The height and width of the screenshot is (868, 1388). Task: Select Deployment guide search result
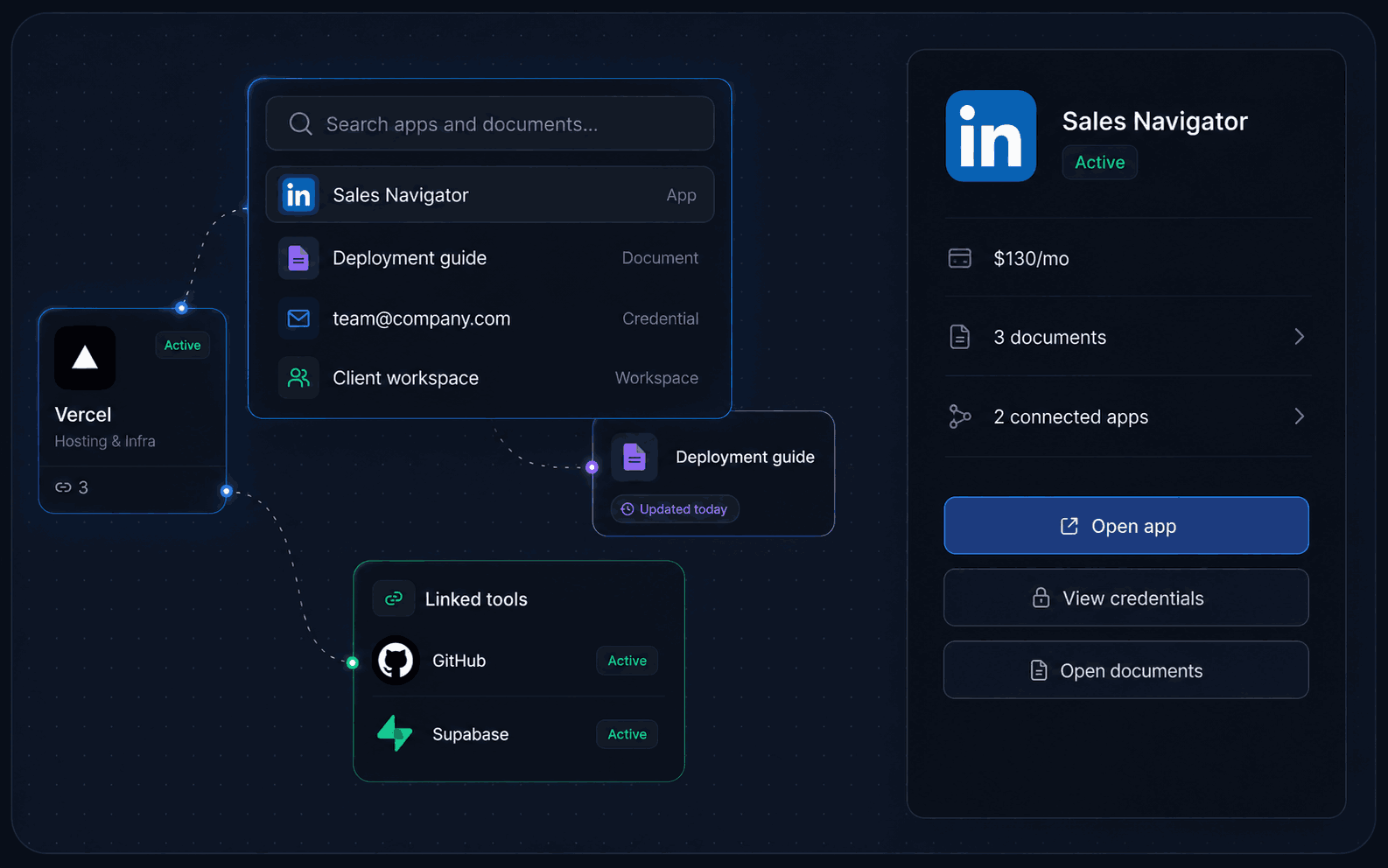pos(490,258)
